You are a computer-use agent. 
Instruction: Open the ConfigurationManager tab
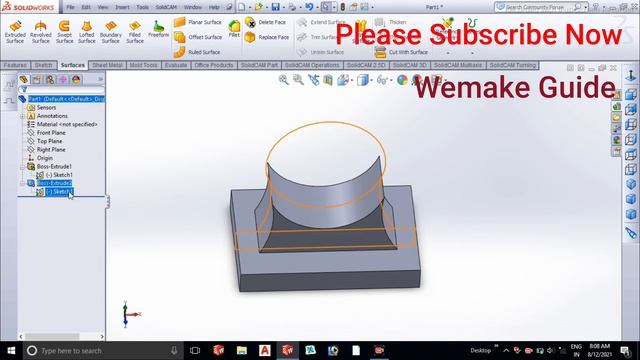tap(50, 80)
